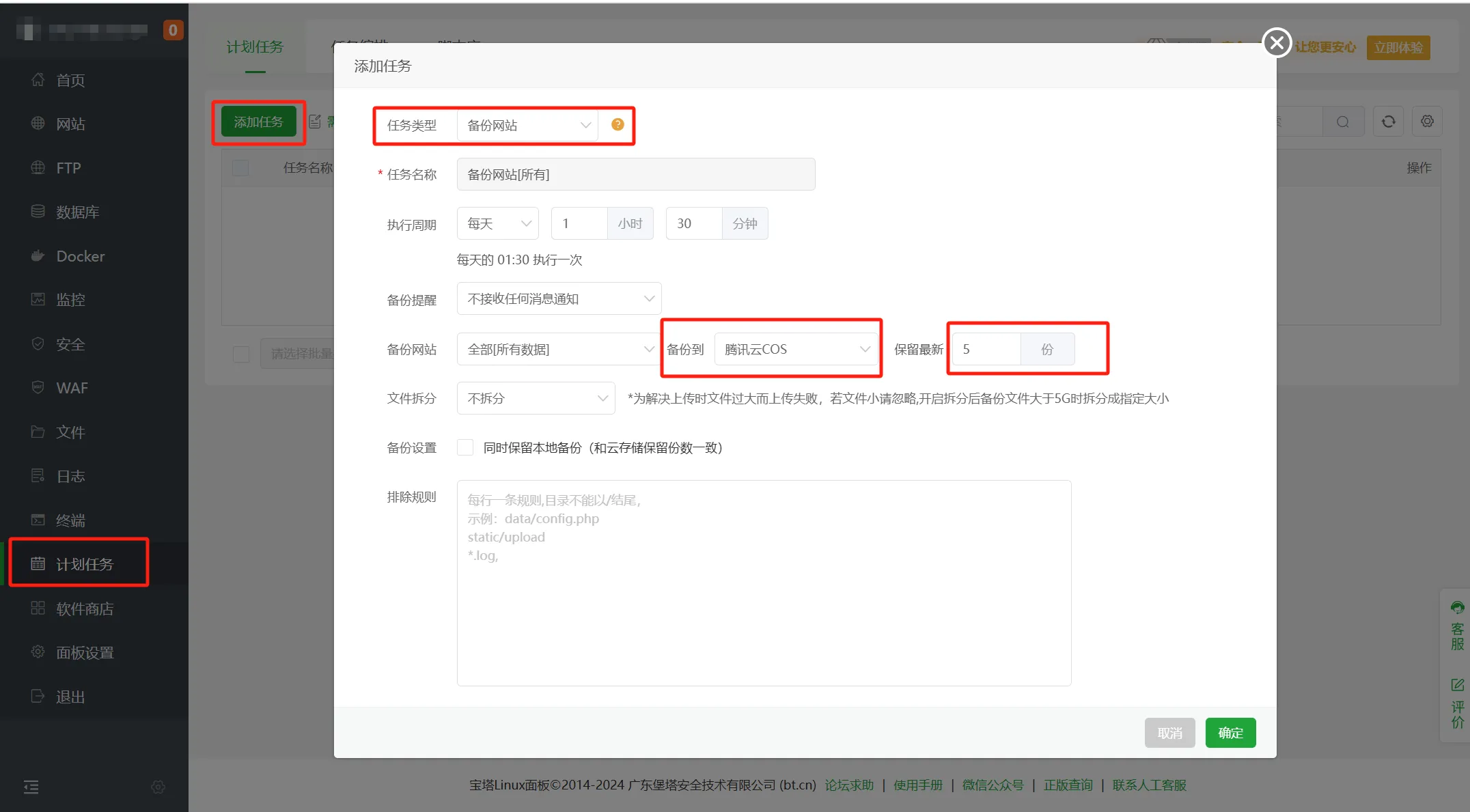
Task: Toggle select-all checkbox in task table header
Action: tap(240, 168)
